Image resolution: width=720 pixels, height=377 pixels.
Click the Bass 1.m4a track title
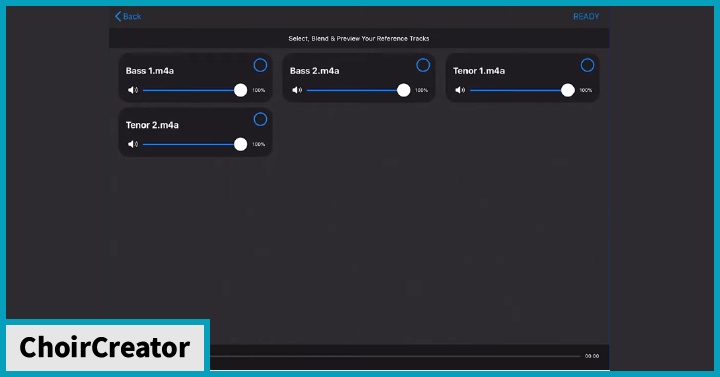coord(150,71)
